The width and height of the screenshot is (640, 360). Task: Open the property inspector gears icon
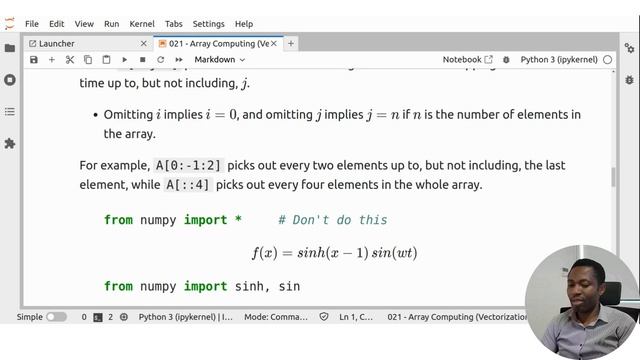629,48
